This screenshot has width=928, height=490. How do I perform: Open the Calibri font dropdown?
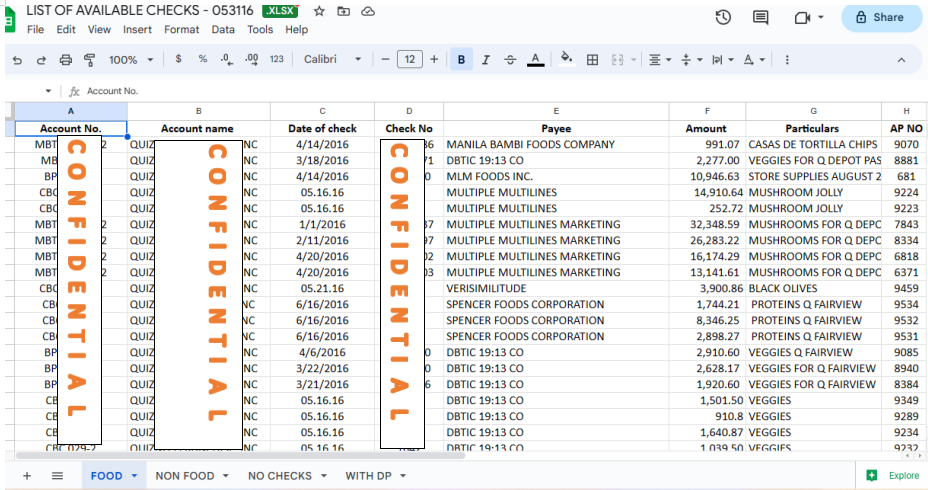333,60
